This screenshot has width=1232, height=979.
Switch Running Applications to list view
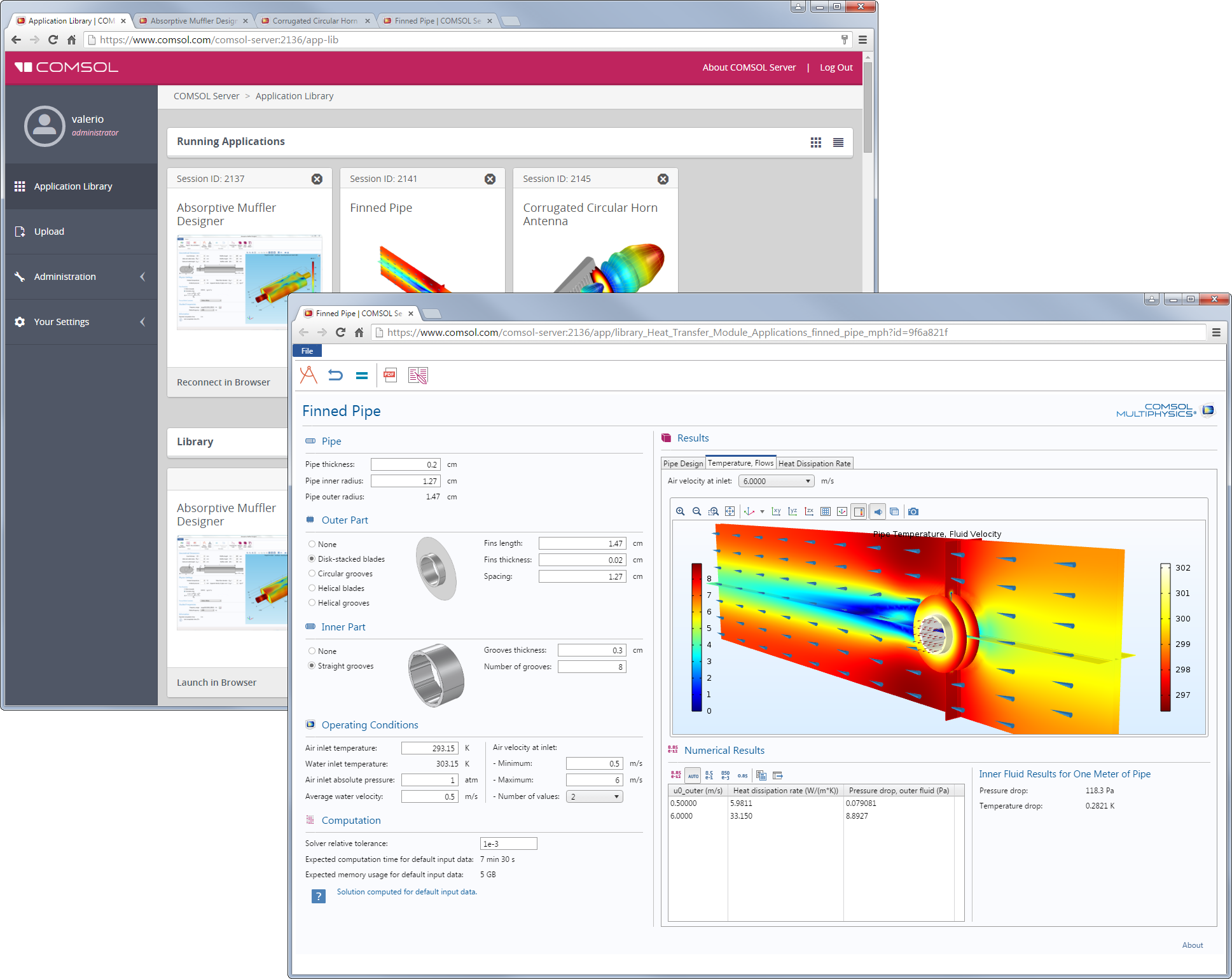point(838,142)
